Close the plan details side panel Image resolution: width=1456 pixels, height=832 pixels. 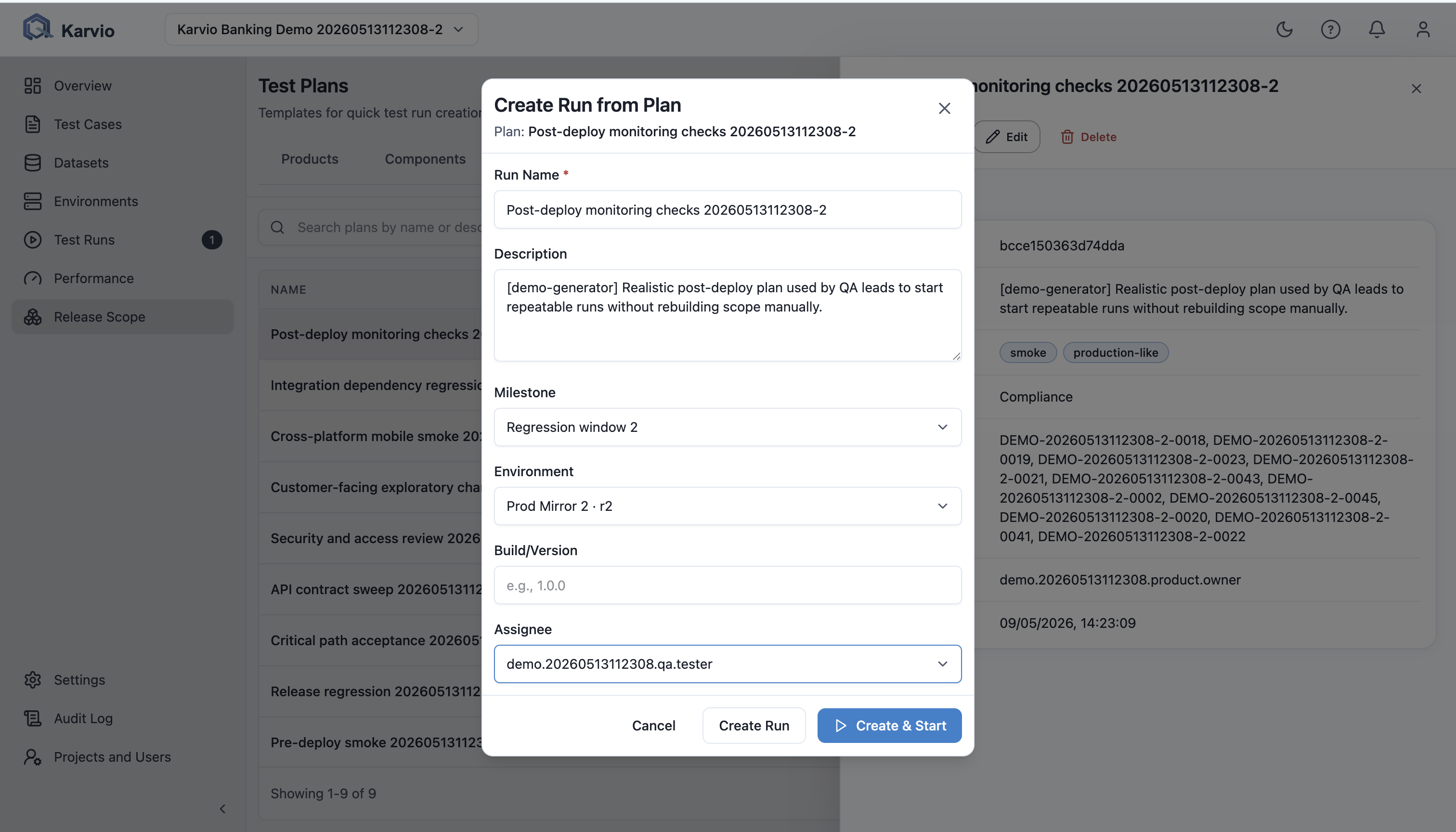click(x=1416, y=89)
